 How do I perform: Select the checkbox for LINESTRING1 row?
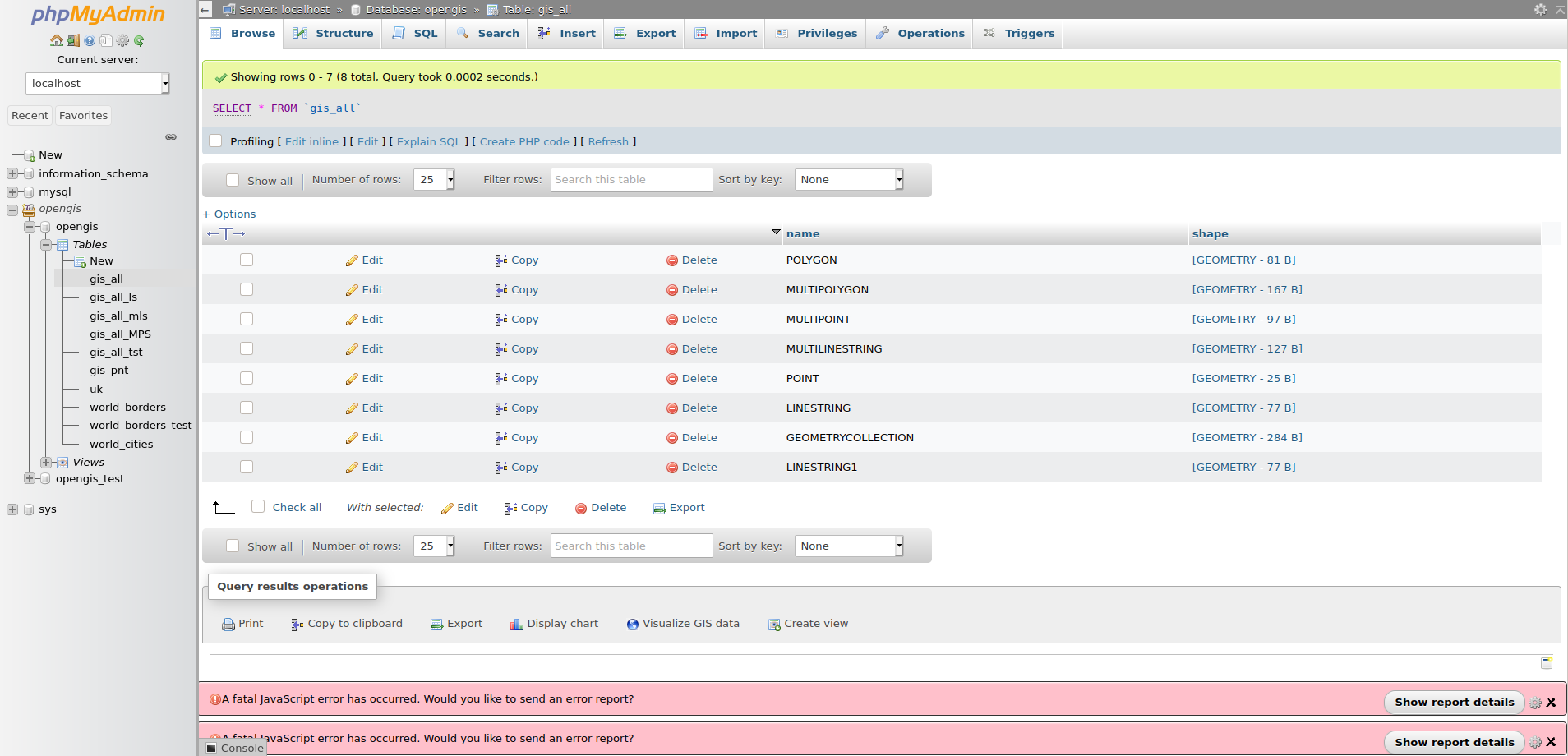[247, 467]
